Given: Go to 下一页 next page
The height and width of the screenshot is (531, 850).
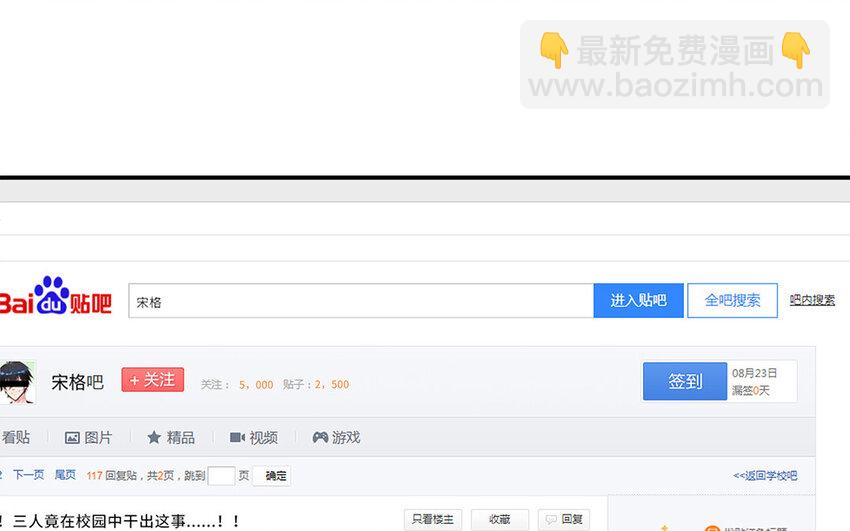Looking at the screenshot, I should (x=28, y=476).
